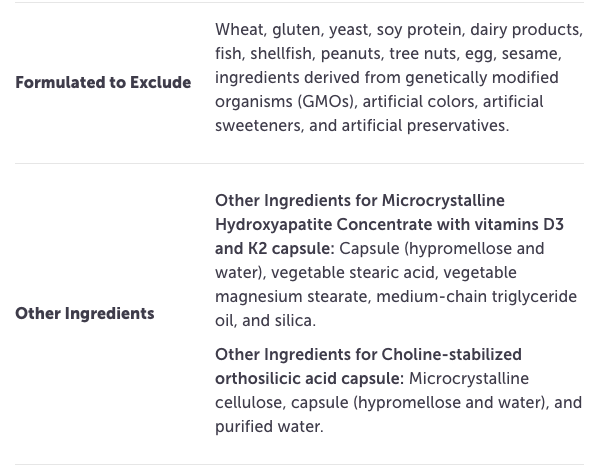Click the word "Wheat" in the exclusion list

click(239, 30)
